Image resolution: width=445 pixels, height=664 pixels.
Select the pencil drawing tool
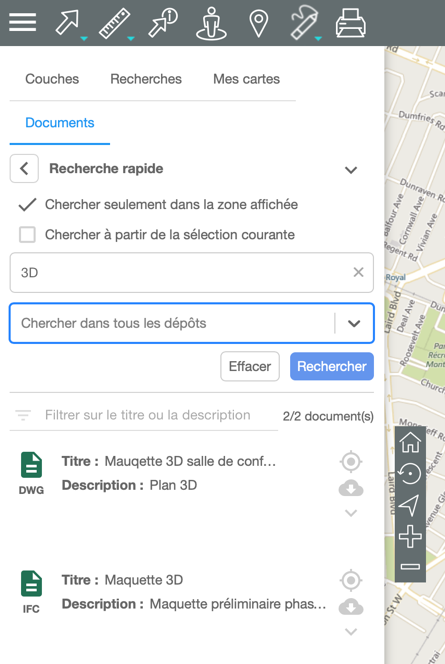point(304,22)
